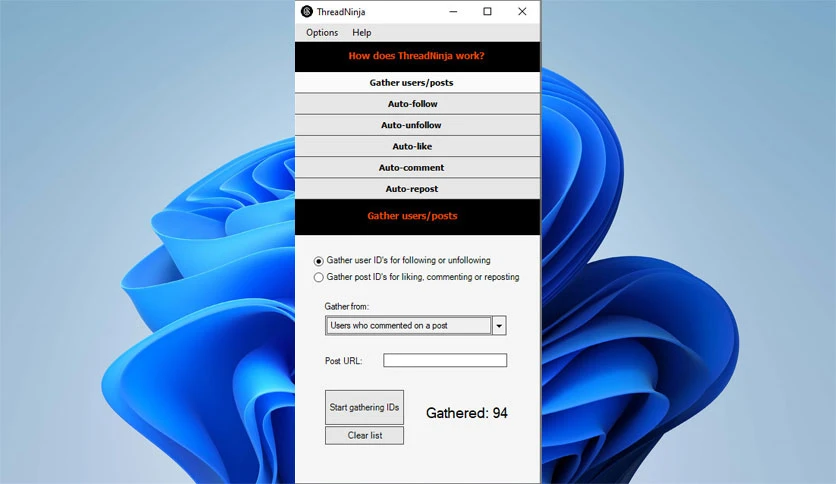This screenshot has height=484, width=836.
Task: Close the ThreadNinja window
Action: point(522,11)
